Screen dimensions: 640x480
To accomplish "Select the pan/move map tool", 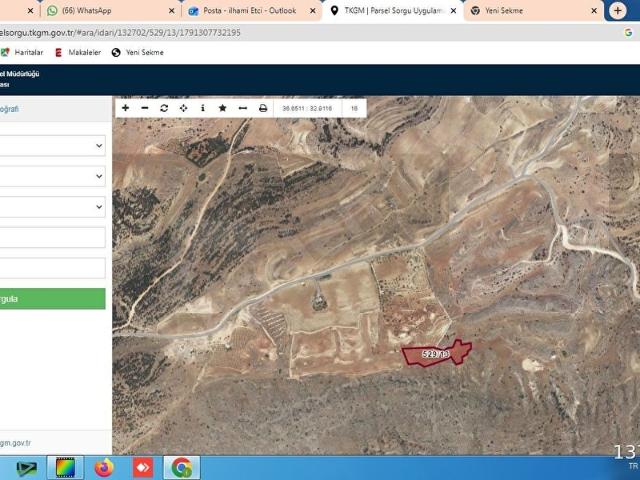I will tap(184, 108).
